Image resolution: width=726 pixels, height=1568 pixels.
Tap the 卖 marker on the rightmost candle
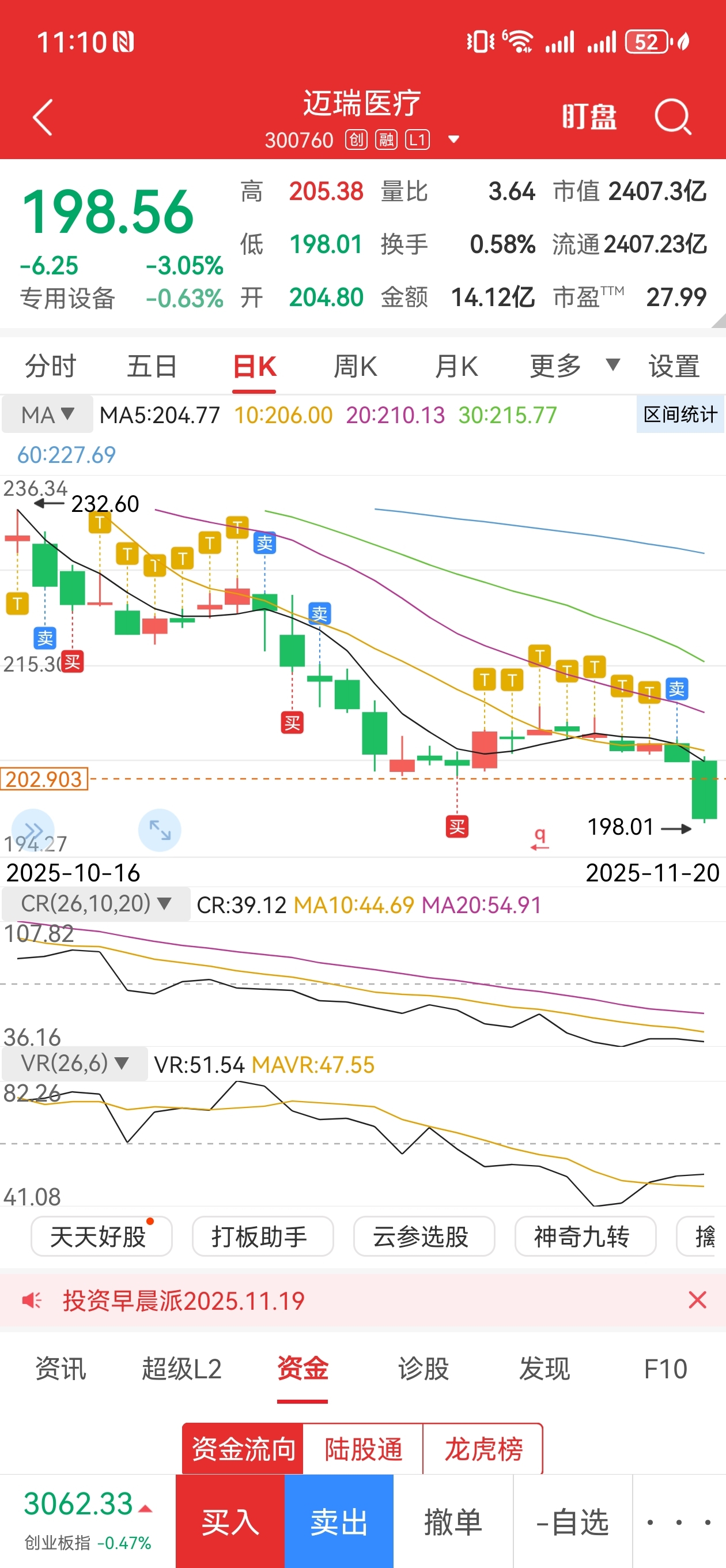tap(676, 688)
